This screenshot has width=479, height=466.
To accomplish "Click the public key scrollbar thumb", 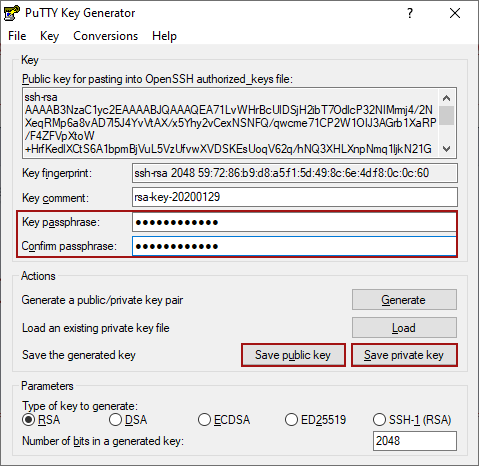I will click(x=446, y=115).
